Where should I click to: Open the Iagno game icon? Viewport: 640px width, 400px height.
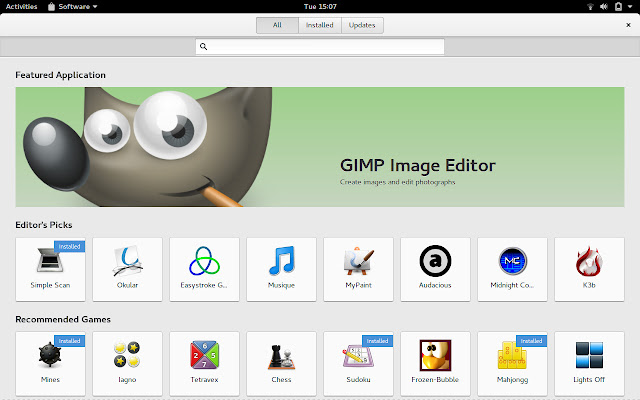[x=127, y=355]
